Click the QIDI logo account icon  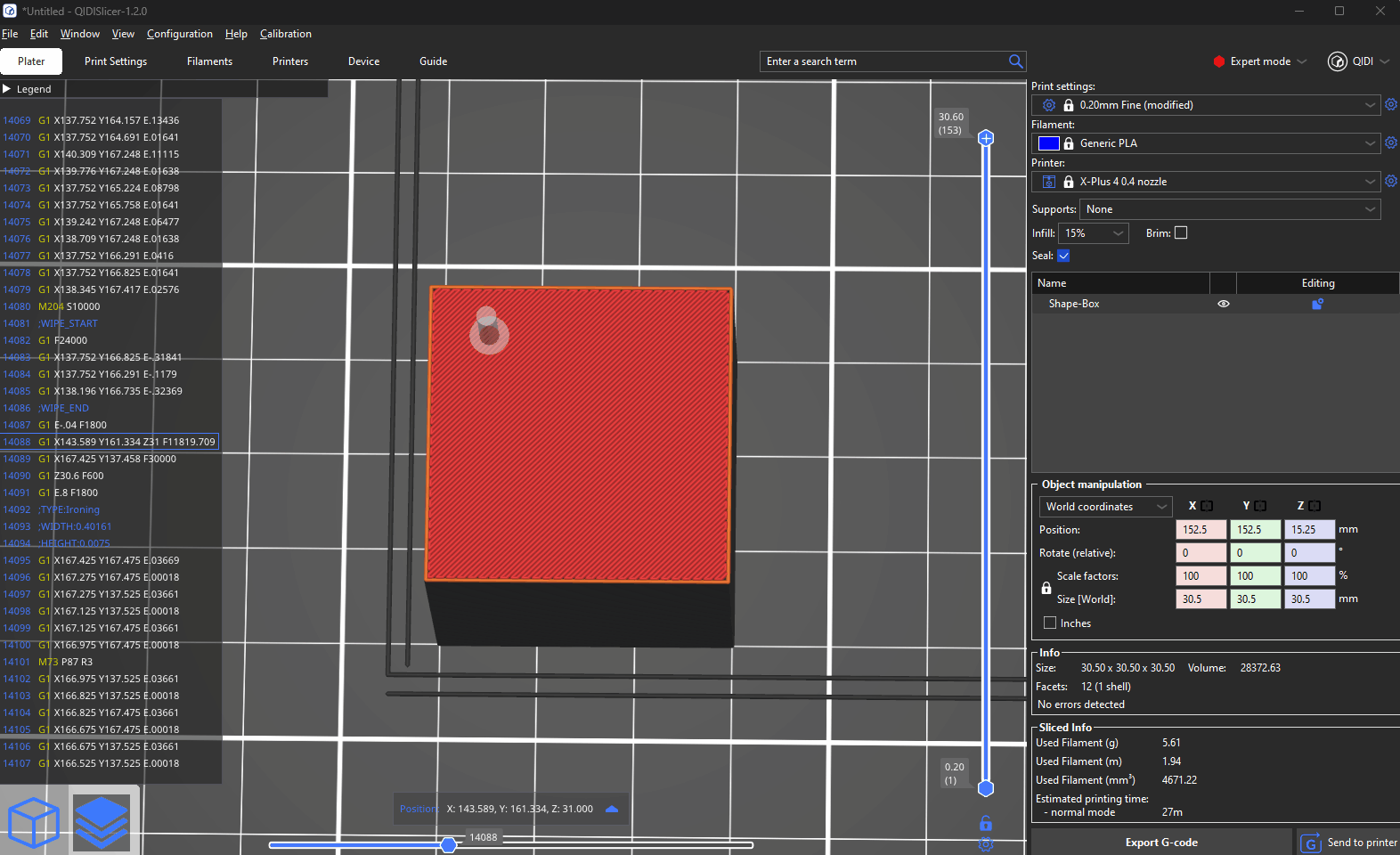(x=1337, y=61)
